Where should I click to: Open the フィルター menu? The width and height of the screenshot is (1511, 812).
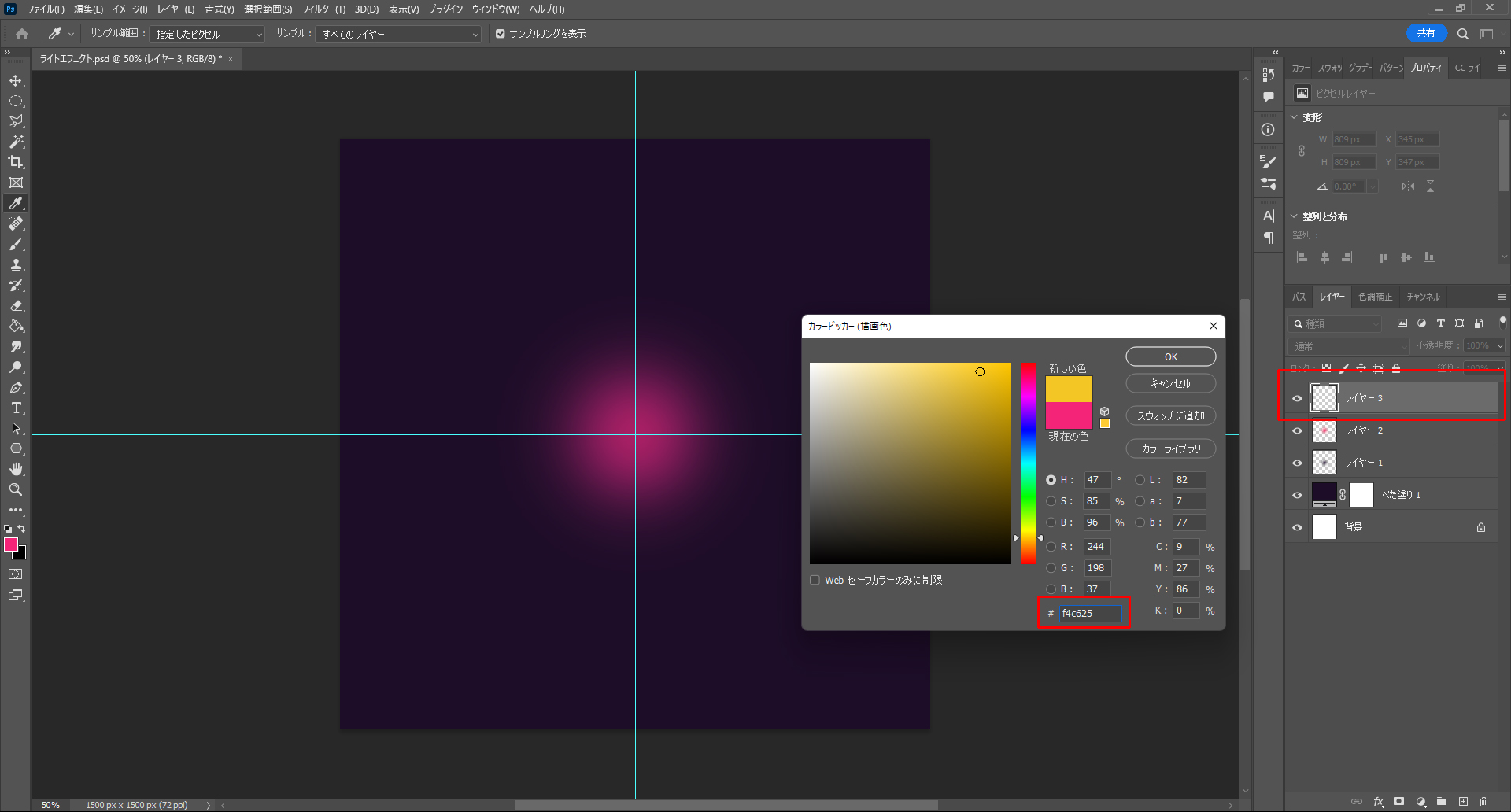pyautogui.click(x=323, y=9)
